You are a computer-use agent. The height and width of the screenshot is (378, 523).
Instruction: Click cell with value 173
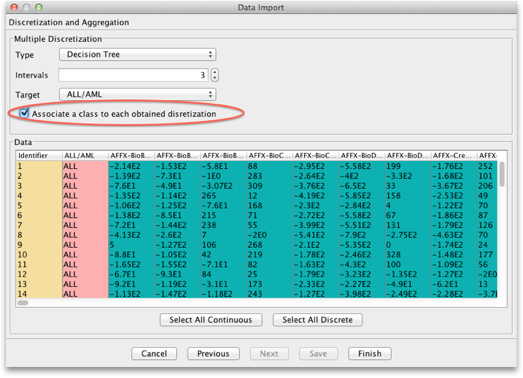(x=270, y=284)
